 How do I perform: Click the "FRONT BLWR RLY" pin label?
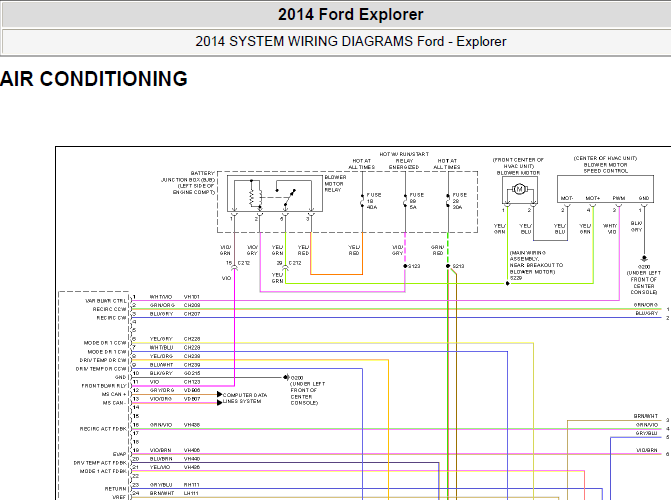pos(104,386)
